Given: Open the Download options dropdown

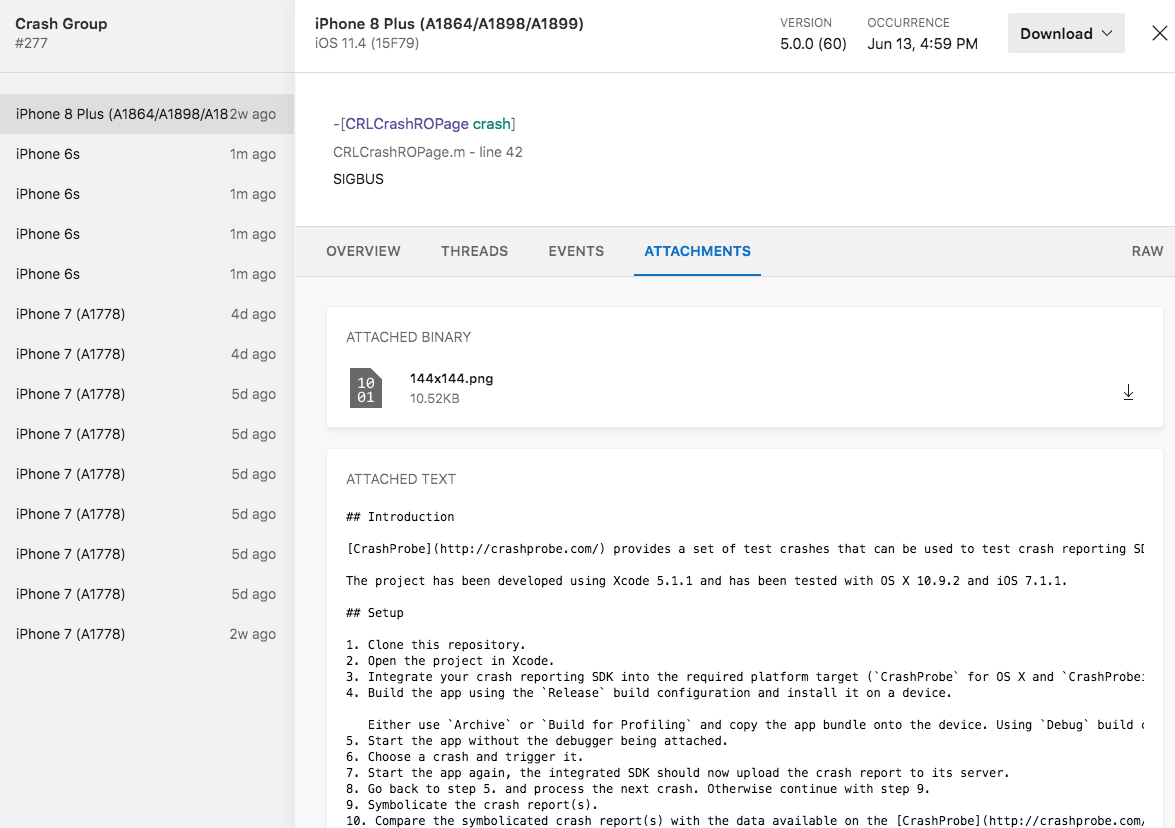Looking at the screenshot, I should (1066, 32).
